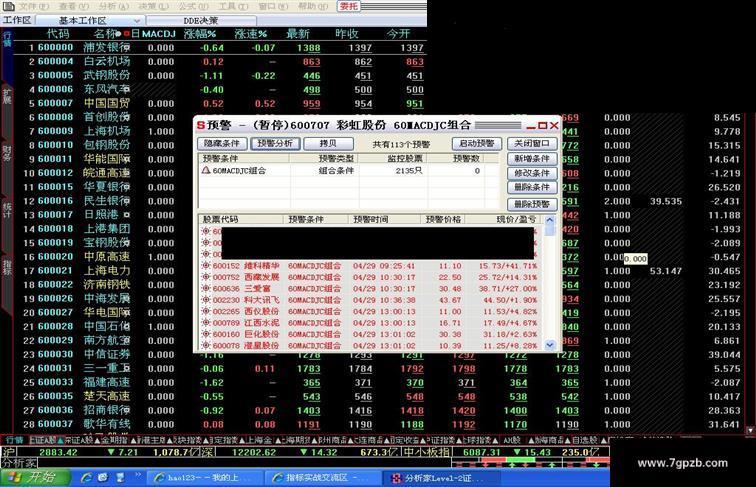The image size is (756, 487).
Task: Select the 指标 vertical sidebar tab
Action: [x=7, y=267]
